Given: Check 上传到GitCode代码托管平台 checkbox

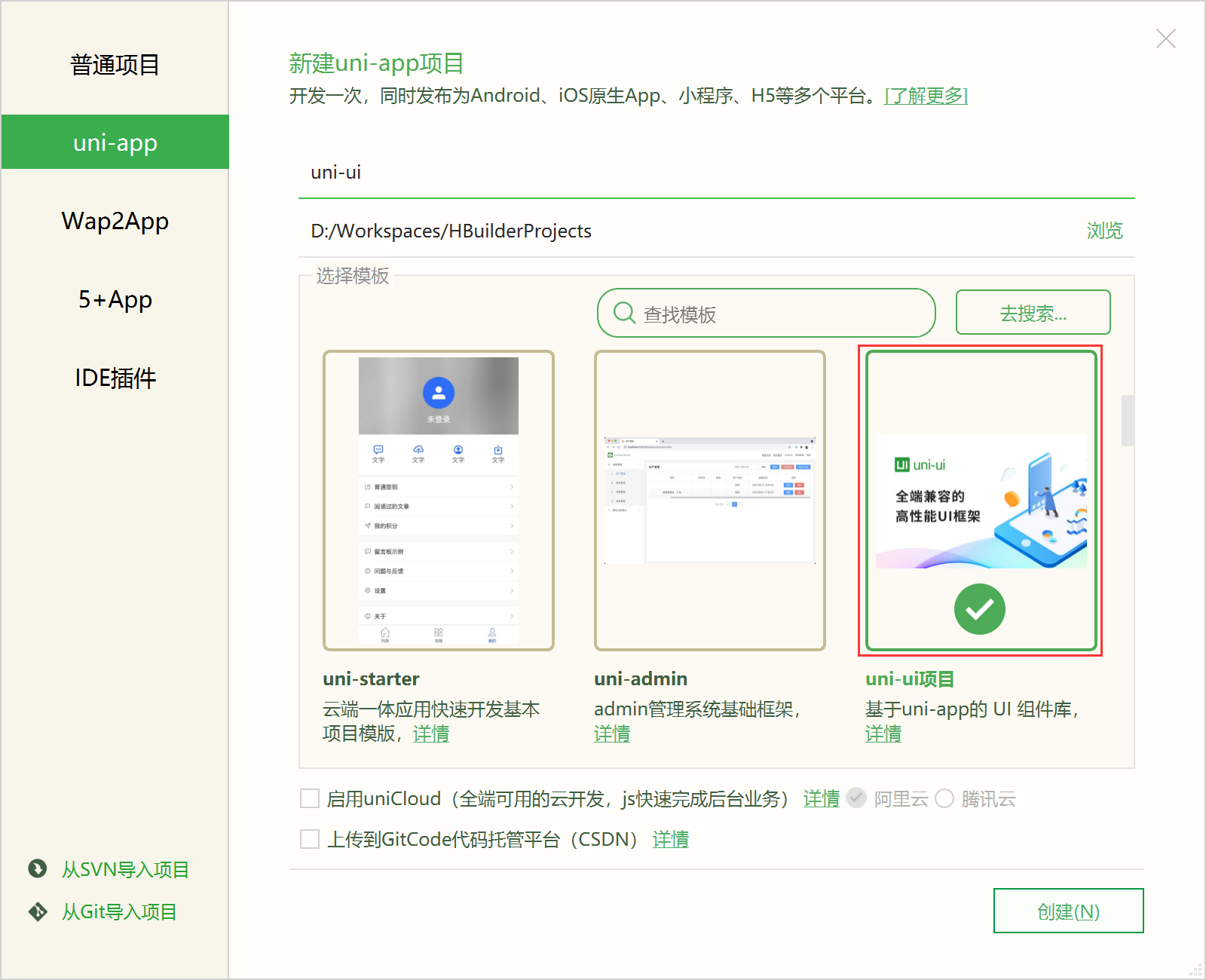Looking at the screenshot, I should tap(310, 839).
